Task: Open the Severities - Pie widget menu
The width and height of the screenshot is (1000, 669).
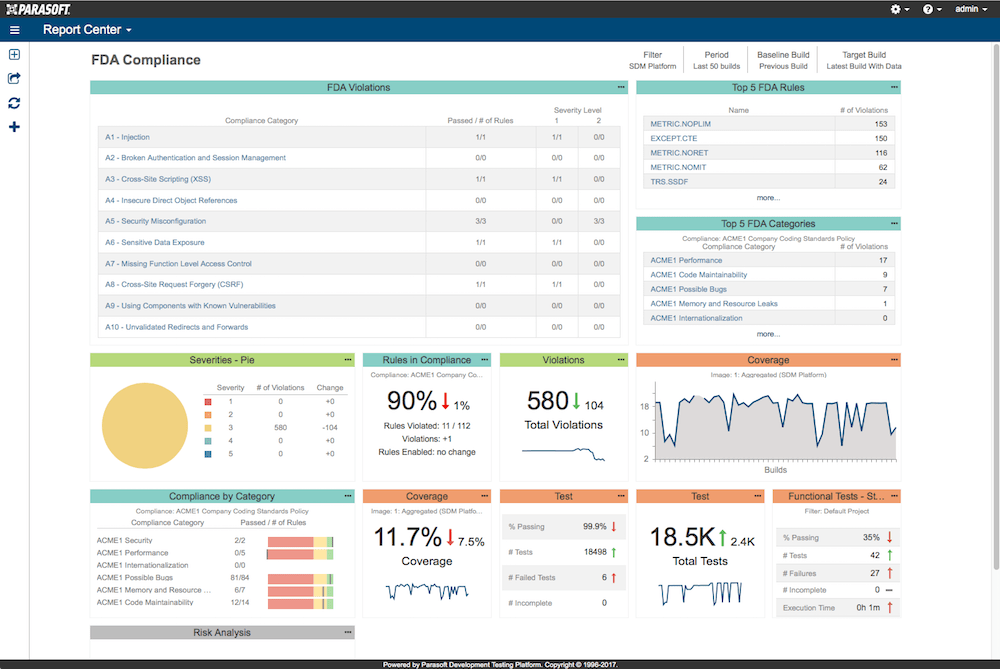Action: point(347,359)
